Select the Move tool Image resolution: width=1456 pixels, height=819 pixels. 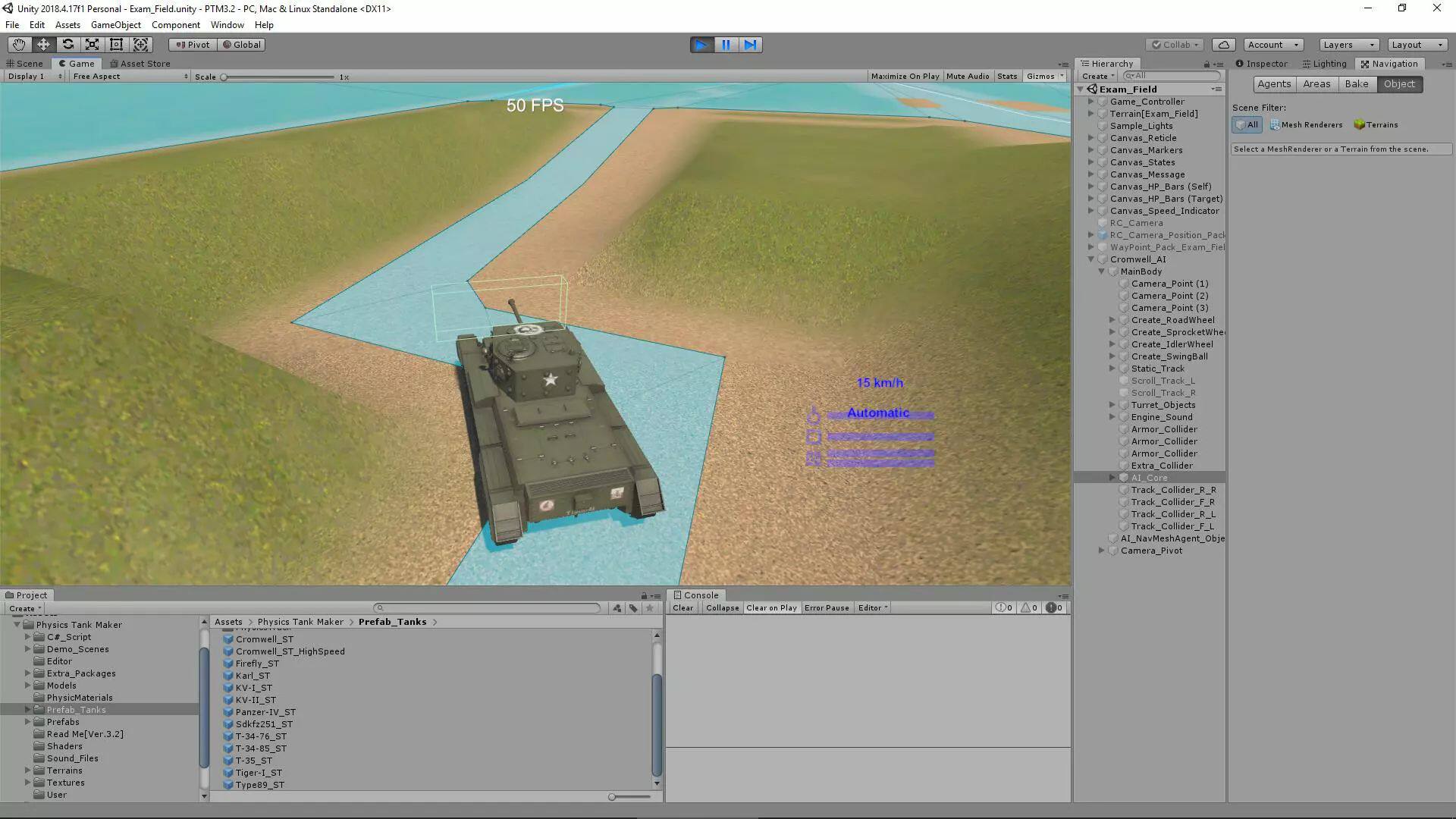click(x=43, y=45)
